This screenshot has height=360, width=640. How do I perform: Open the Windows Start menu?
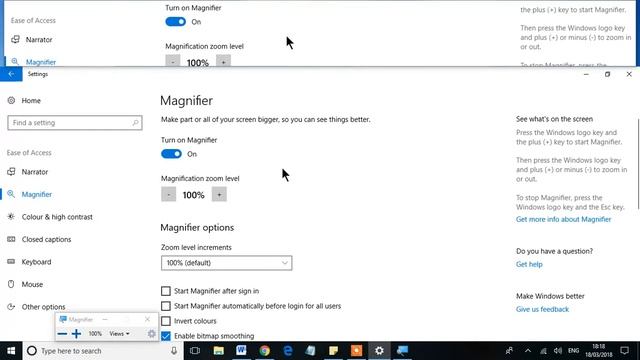(x=11, y=351)
